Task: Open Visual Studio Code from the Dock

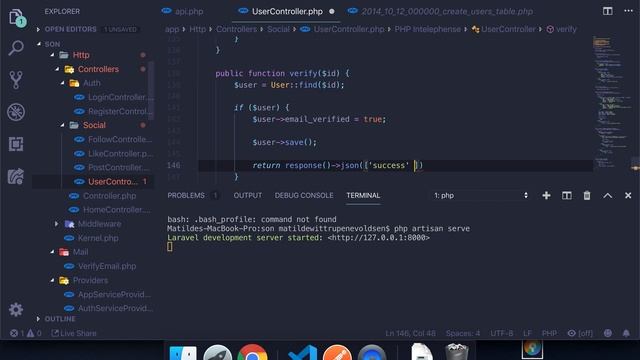Action: pyautogui.click(x=302, y=353)
